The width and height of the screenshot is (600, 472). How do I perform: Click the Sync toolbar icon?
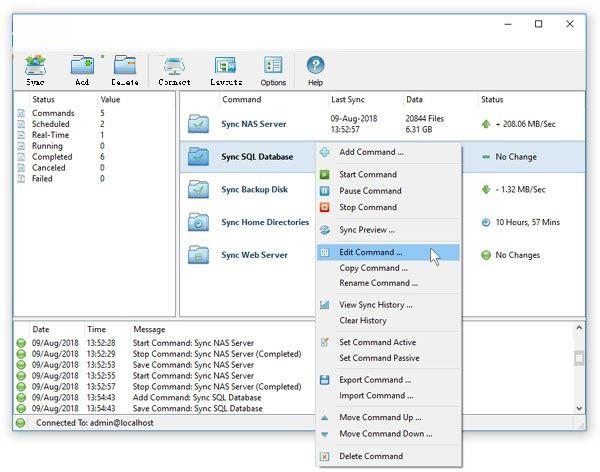35,69
